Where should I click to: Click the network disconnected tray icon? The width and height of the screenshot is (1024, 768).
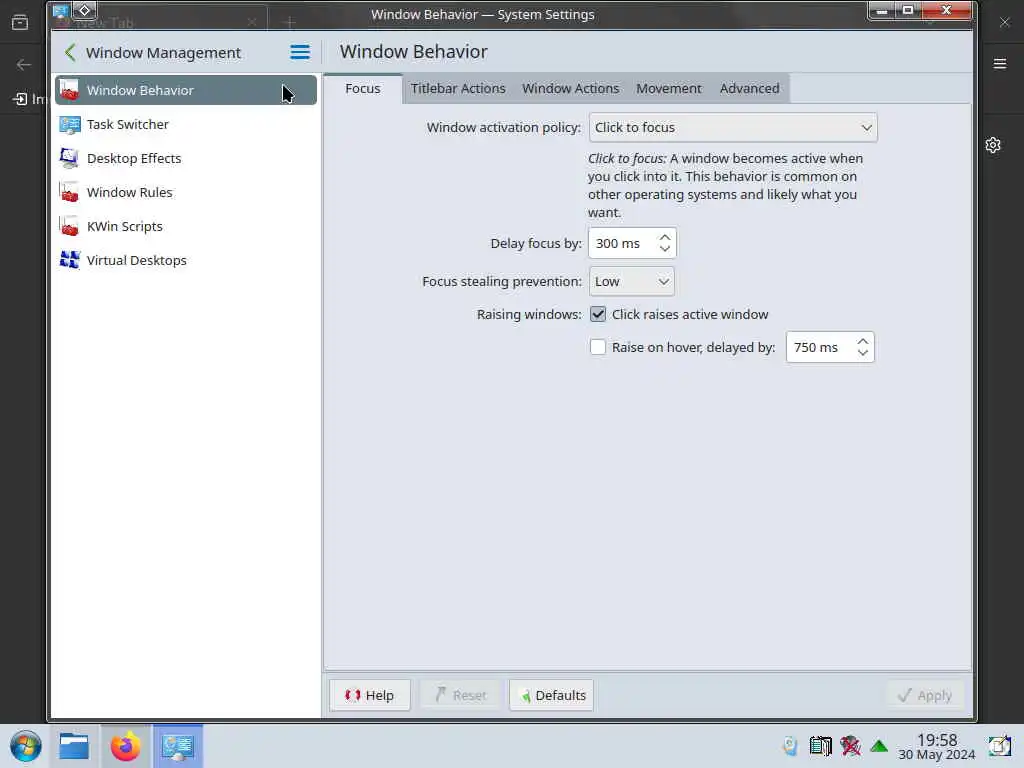point(850,746)
